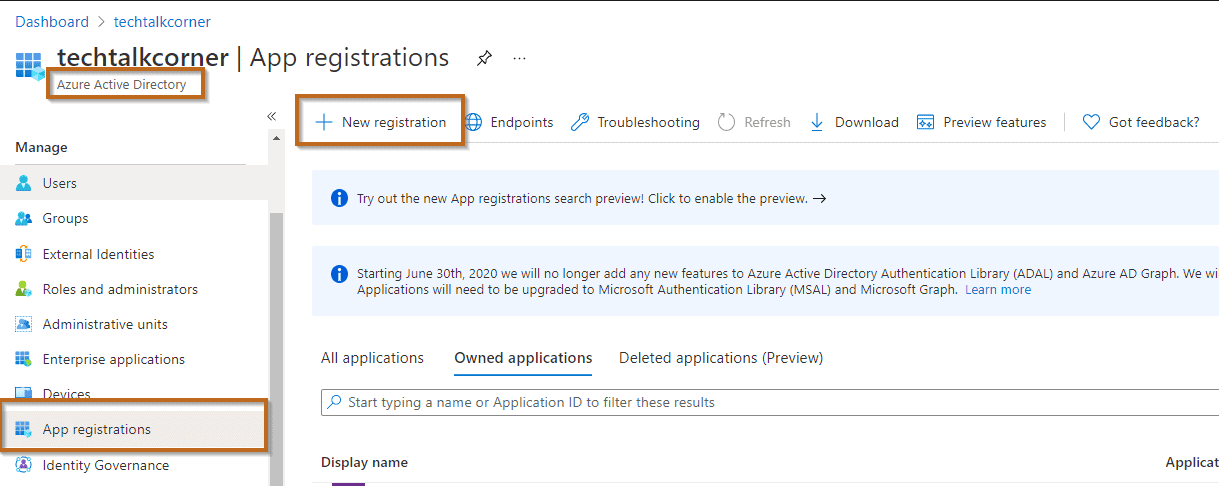Click the search preview banner arrow
This screenshot has width=1219, height=486.
(x=819, y=198)
